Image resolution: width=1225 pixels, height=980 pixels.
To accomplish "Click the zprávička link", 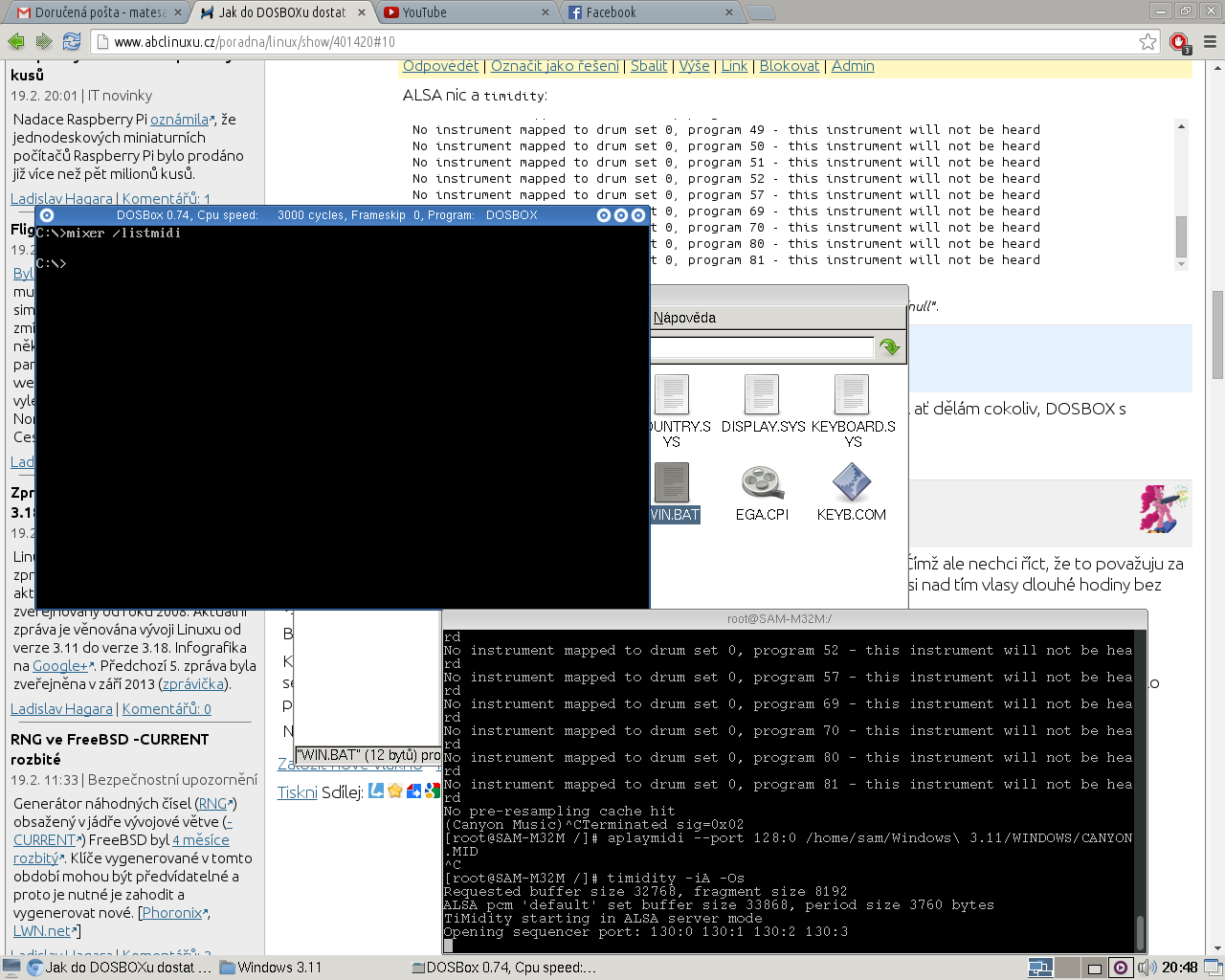I will click(x=193, y=684).
